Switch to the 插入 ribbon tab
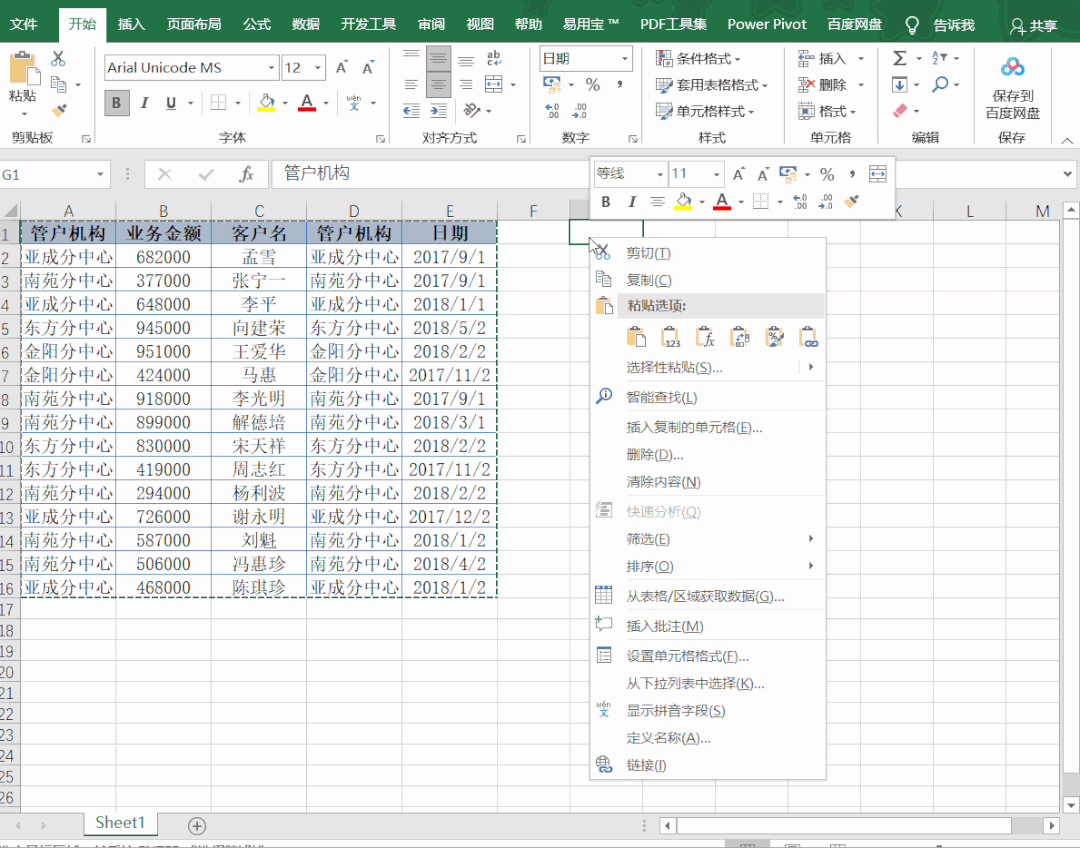1080x848 pixels. click(x=131, y=24)
